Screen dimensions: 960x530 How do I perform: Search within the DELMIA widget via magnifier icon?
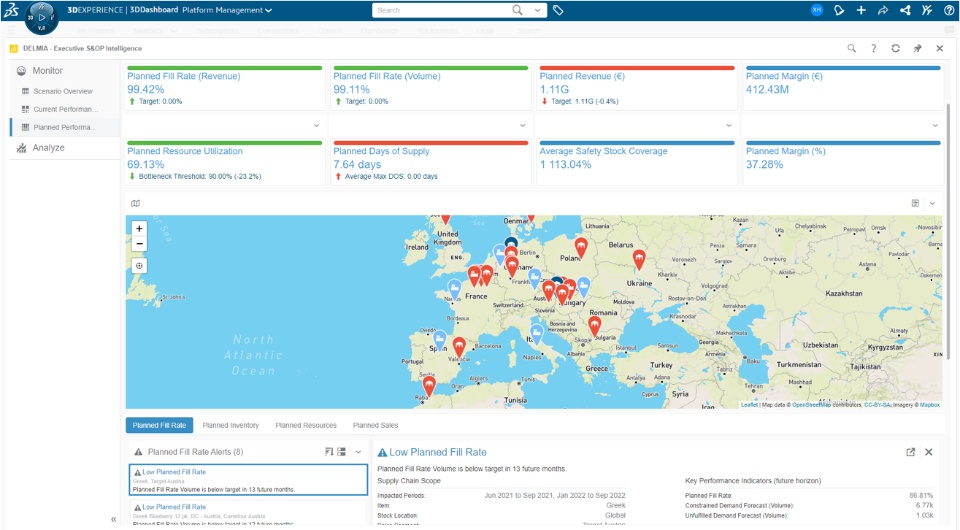852,48
